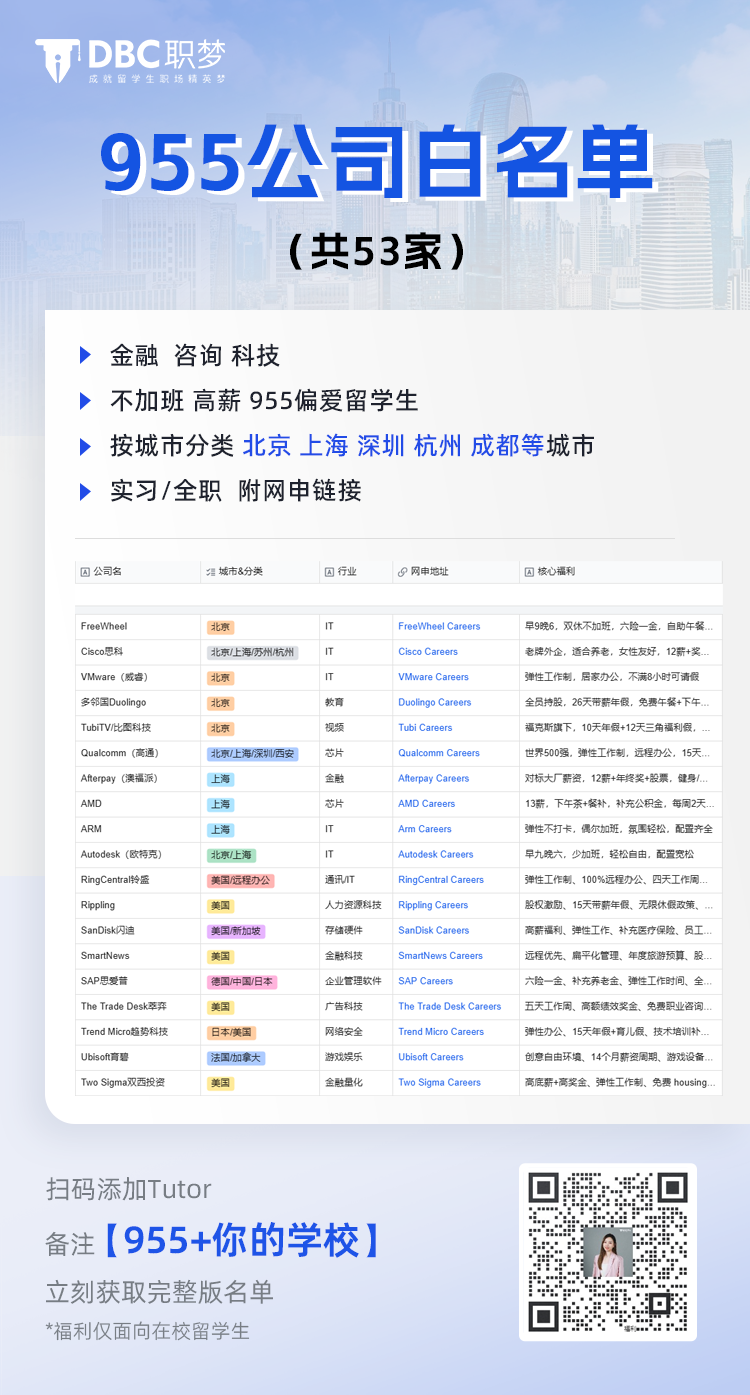The image size is (750, 1395).
Task: Click the 游戏娱乐 industry cell
Action: click(x=356, y=1057)
